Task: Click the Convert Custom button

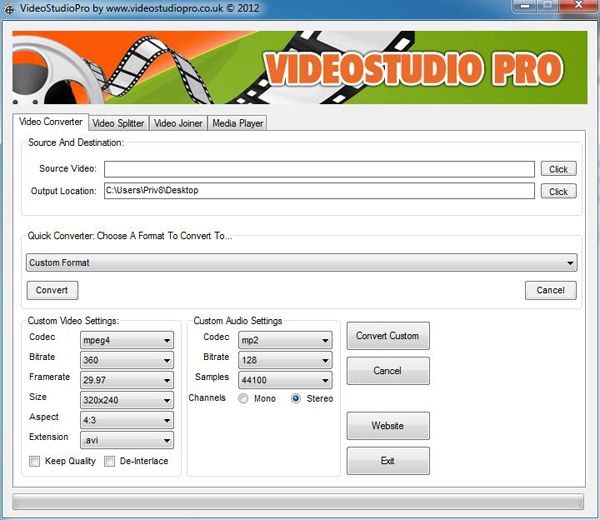Action: [388, 336]
